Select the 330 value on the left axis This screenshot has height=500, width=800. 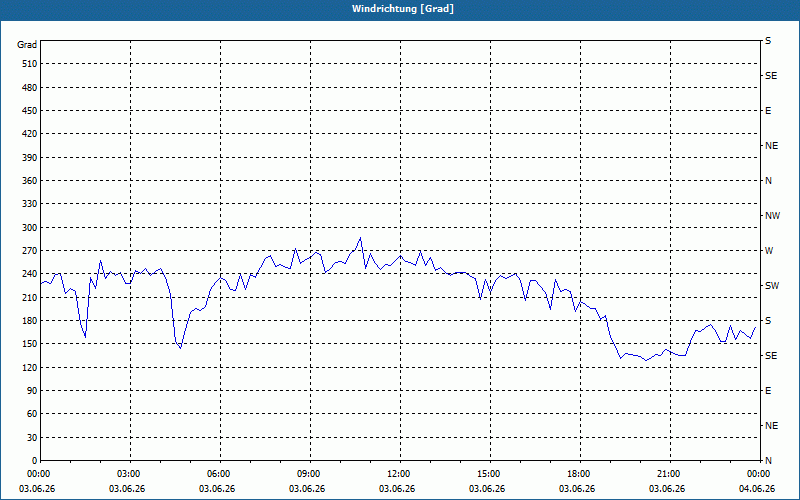coord(30,204)
